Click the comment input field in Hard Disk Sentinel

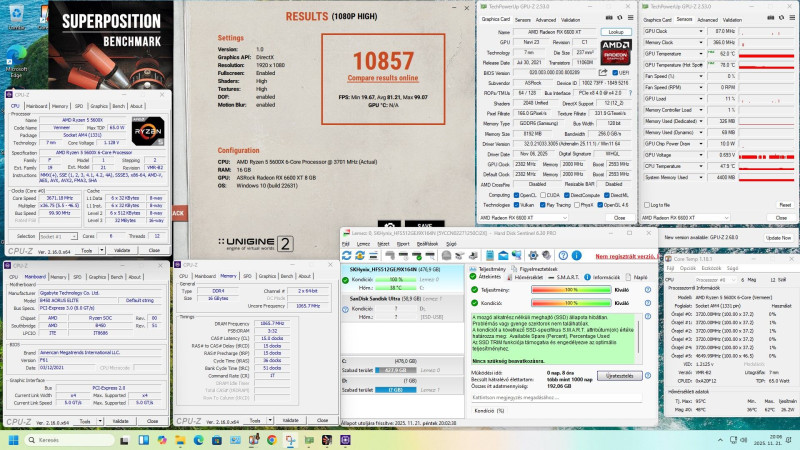pos(556,397)
